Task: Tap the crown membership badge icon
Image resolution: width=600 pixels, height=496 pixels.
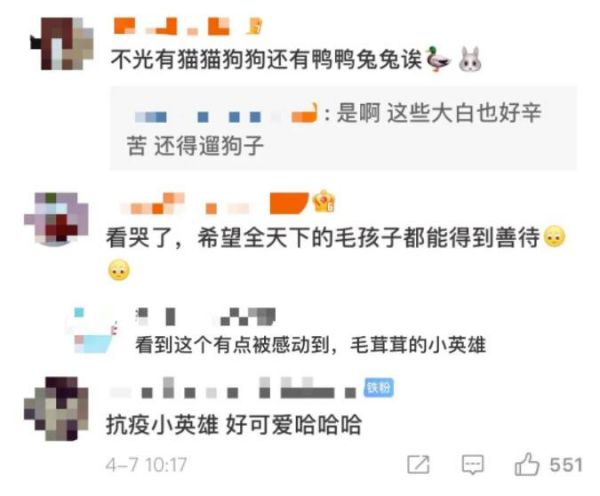Action: pos(324,201)
